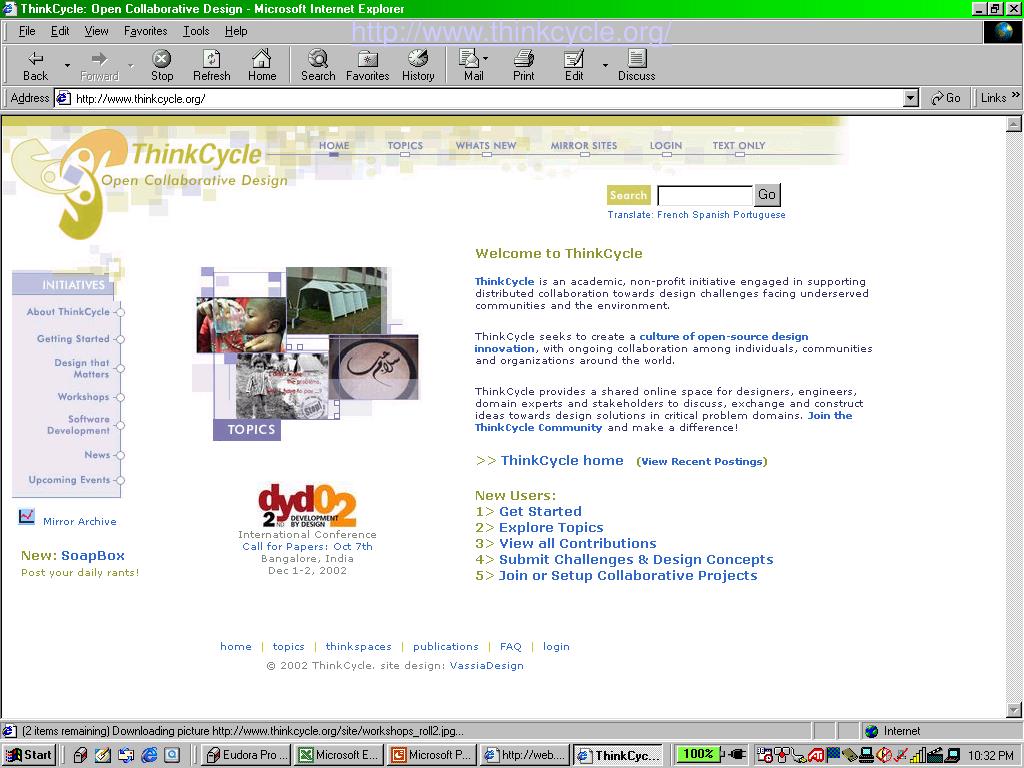The image size is (1024, 768).
Task: Click the Go button next to Address bar
Action: 946,98
